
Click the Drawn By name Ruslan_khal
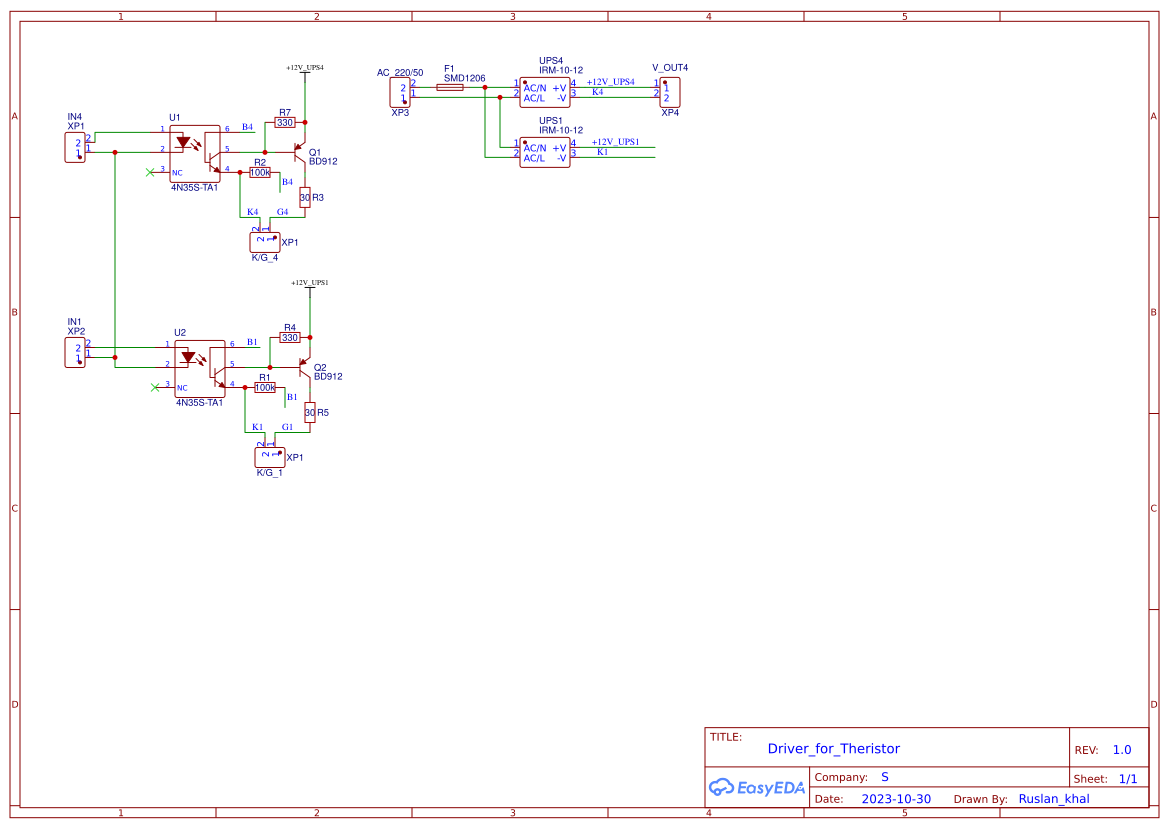[1054, 798]
